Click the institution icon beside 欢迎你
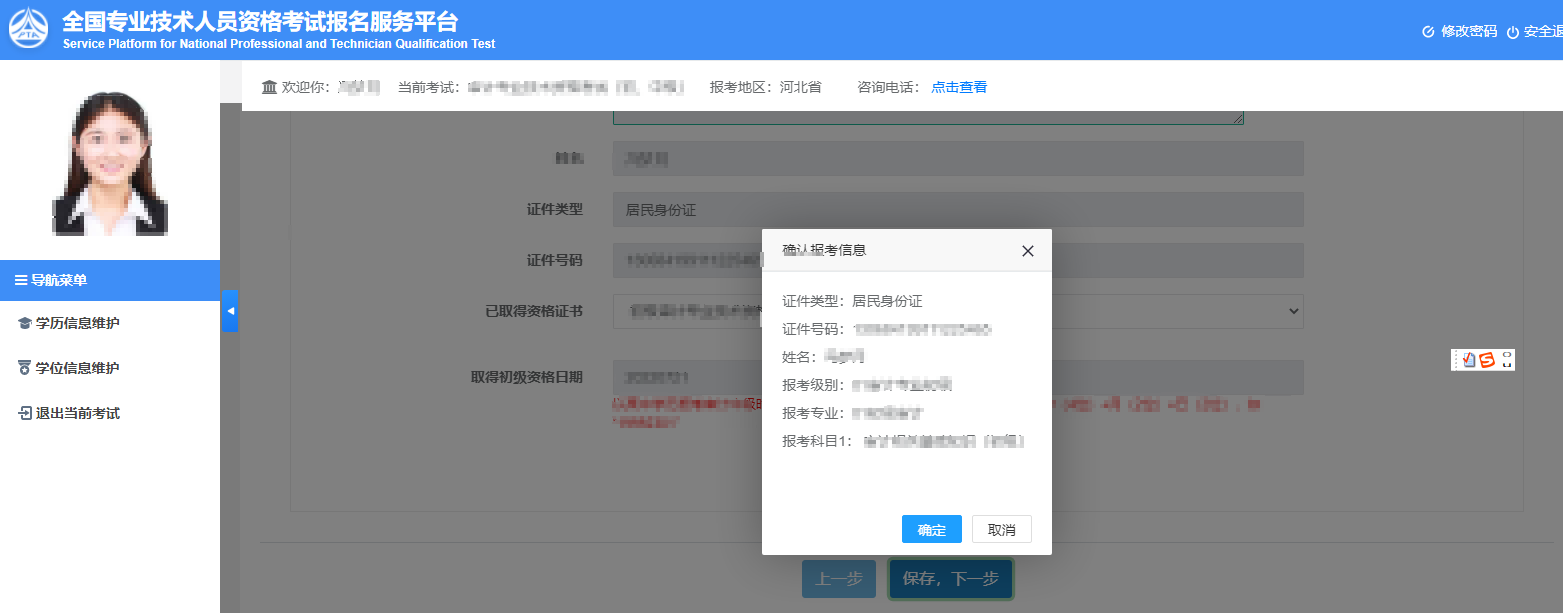The height and width of the screenshot is (613, 1563). point(269,87)
